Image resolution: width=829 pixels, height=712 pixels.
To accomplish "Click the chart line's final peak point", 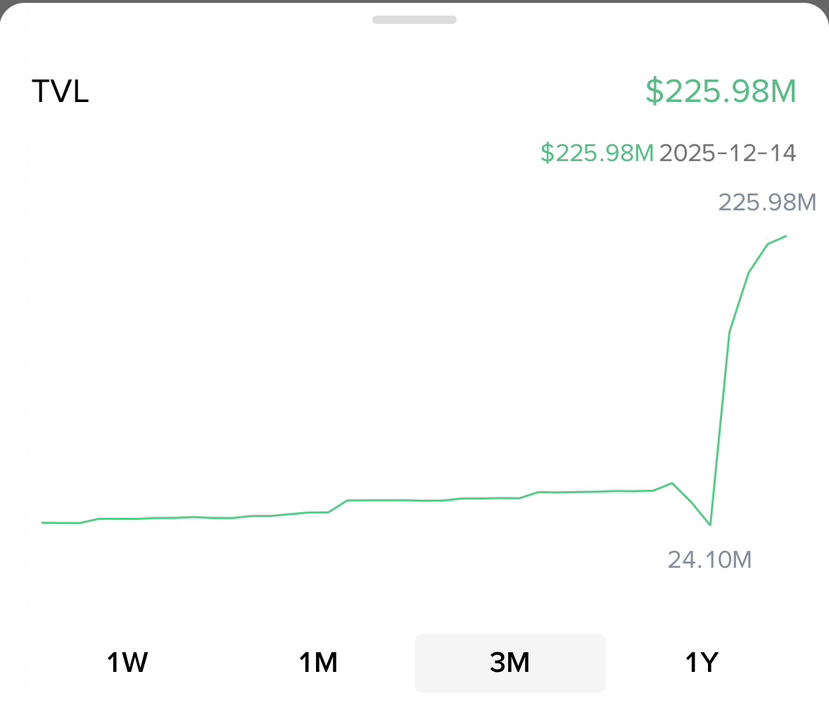I will coord(787,236).
